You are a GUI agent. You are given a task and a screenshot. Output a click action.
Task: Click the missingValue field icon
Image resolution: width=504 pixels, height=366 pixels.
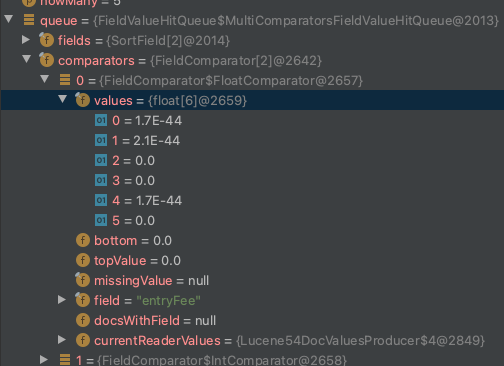point(82,280)
